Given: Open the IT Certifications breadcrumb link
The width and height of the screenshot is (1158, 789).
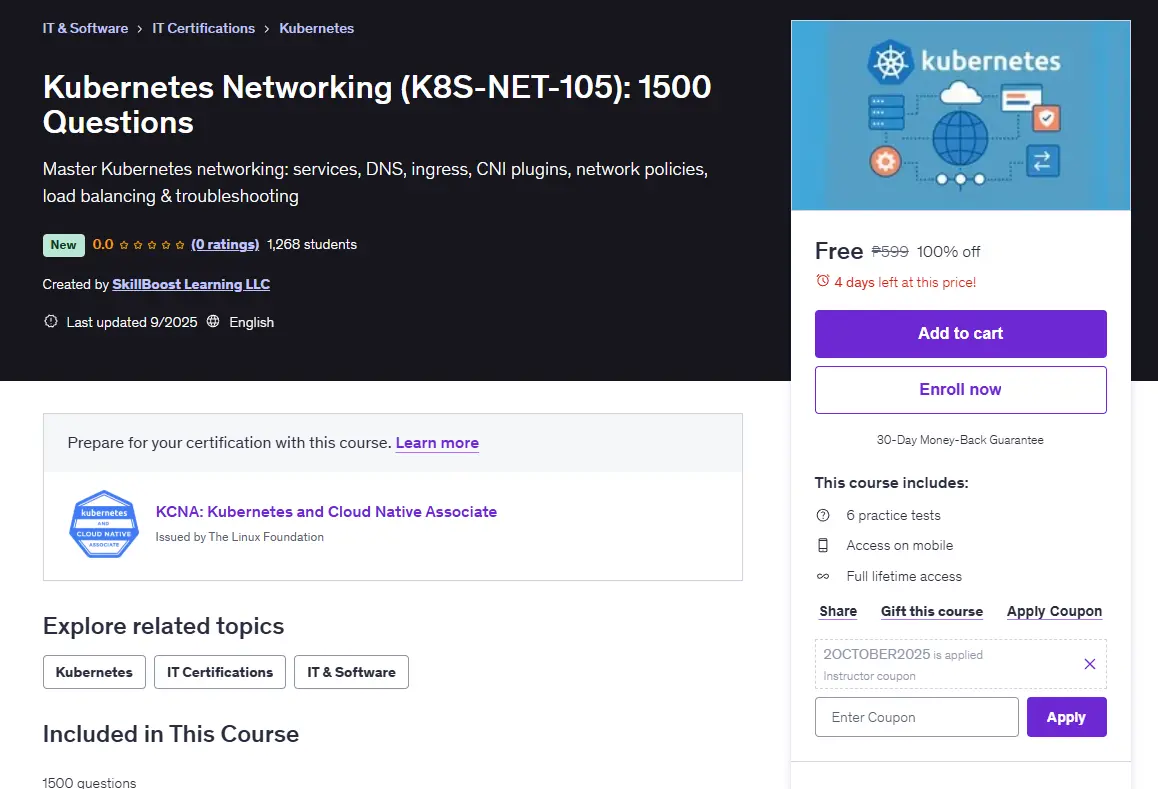Looking at the screenshot, I should (203, 28).
